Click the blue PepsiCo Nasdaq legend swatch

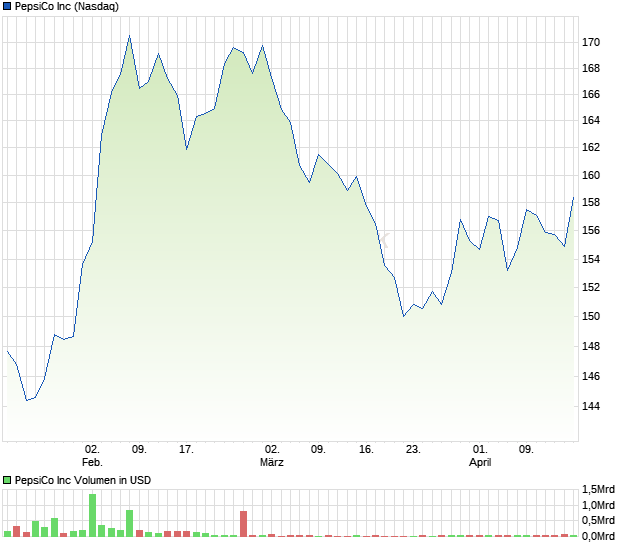[7, 6]
